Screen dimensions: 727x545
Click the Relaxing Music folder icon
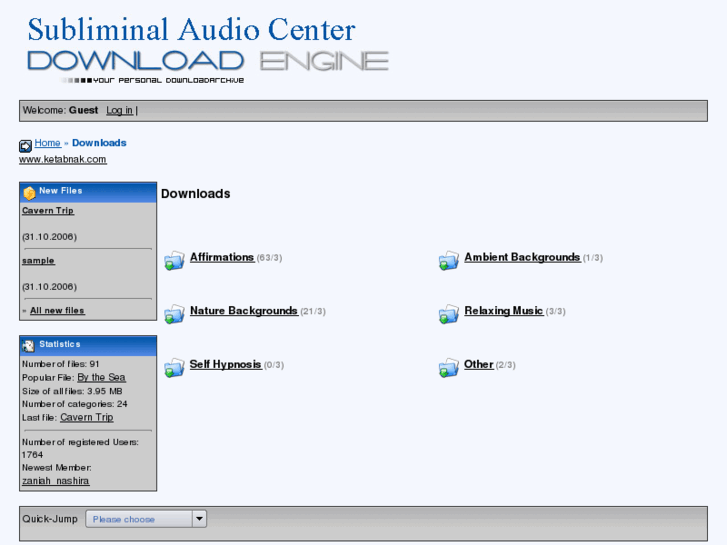pyautogui.click(x=449, y=314)
